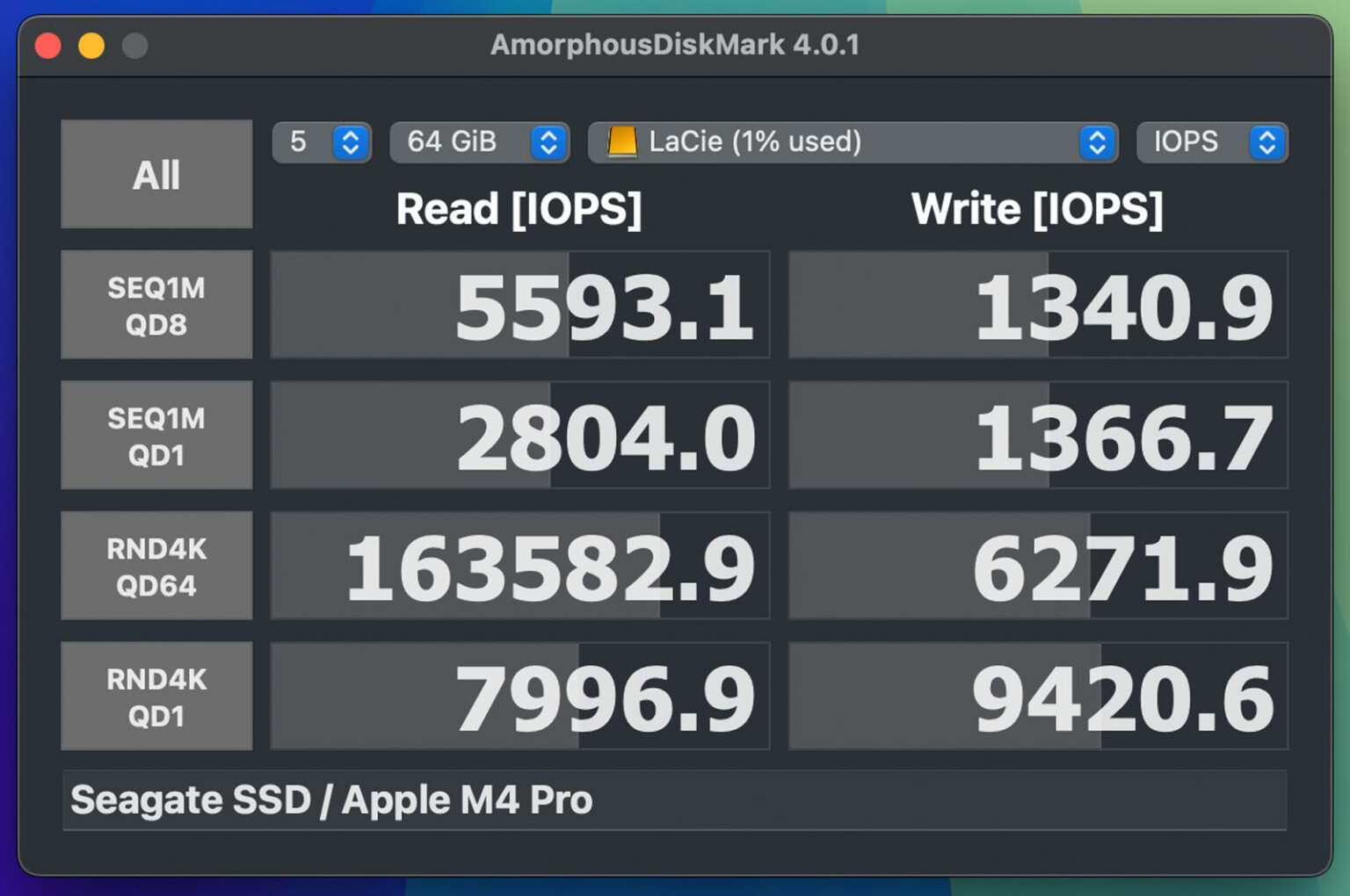This screenshot has height=896, width=1350.
Task: Run the RND4K QD64 benchmark
Action: point(156,566)
